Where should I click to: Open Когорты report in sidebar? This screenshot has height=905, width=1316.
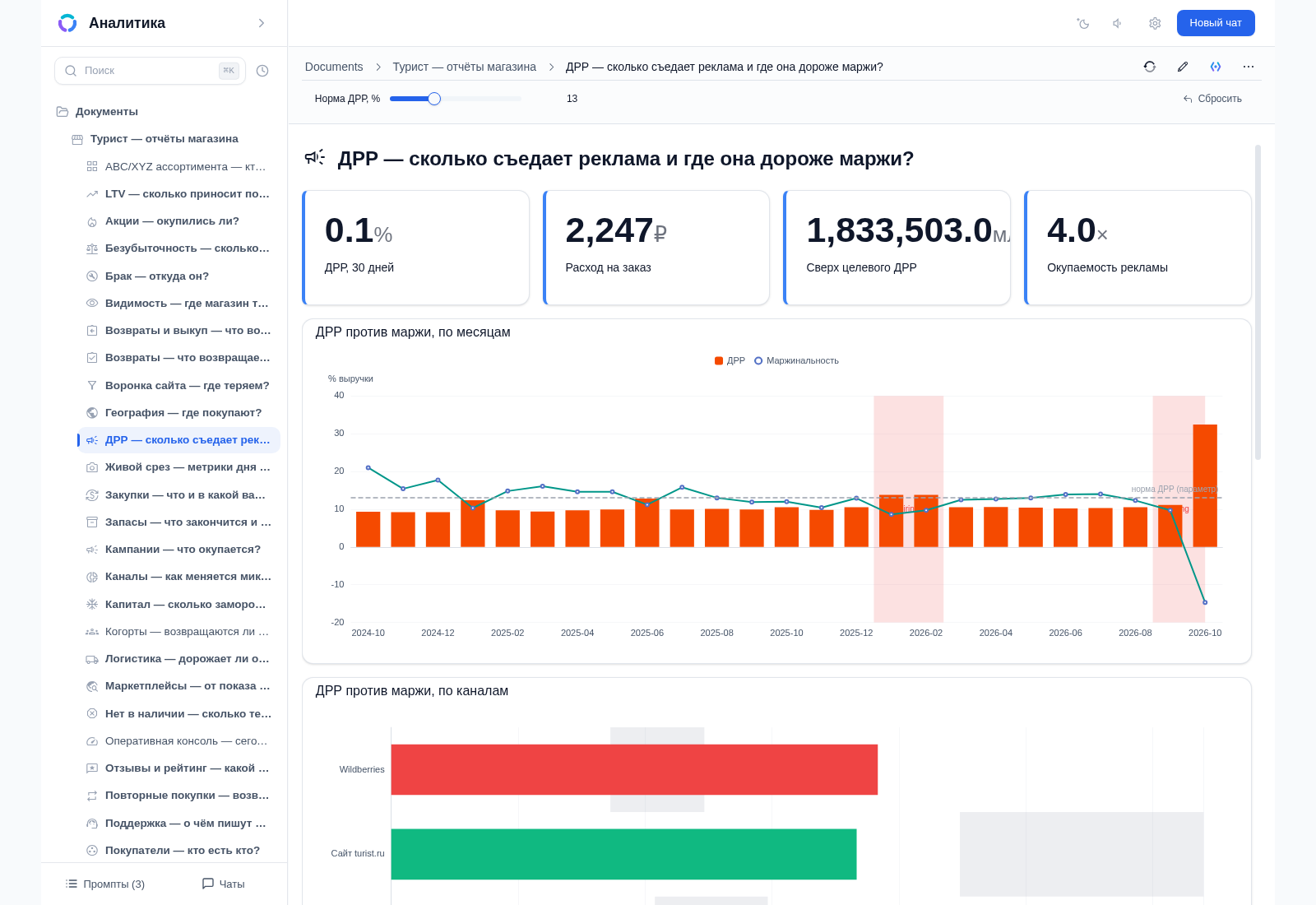pyautogui.click(x=179, y=632)
